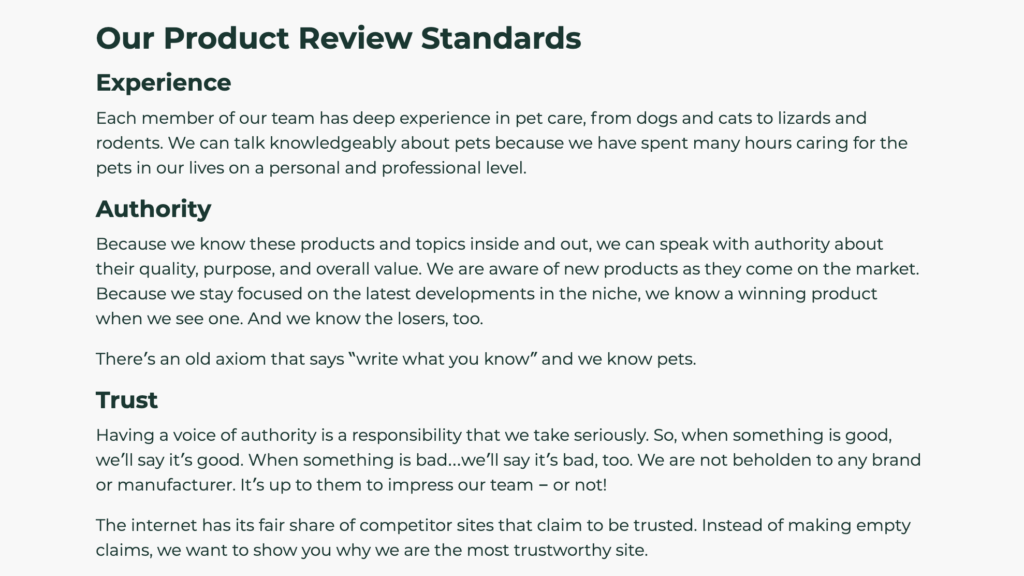1024x576 pixels.
Task: Click the 'Trust' section heading
Action: tap(127, 400)
